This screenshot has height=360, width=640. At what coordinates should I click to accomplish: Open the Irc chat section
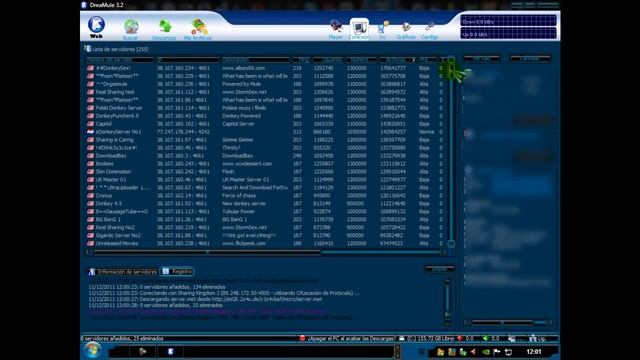[x=382, y=29]
